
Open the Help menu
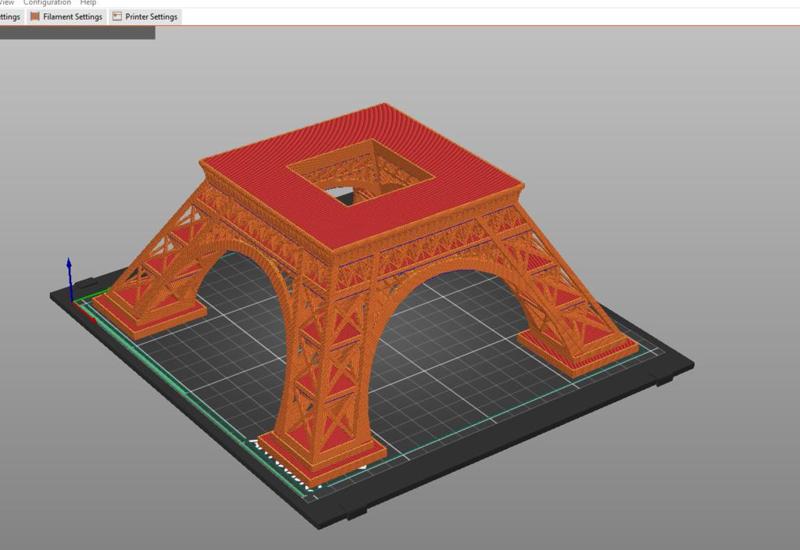[88, 3]
